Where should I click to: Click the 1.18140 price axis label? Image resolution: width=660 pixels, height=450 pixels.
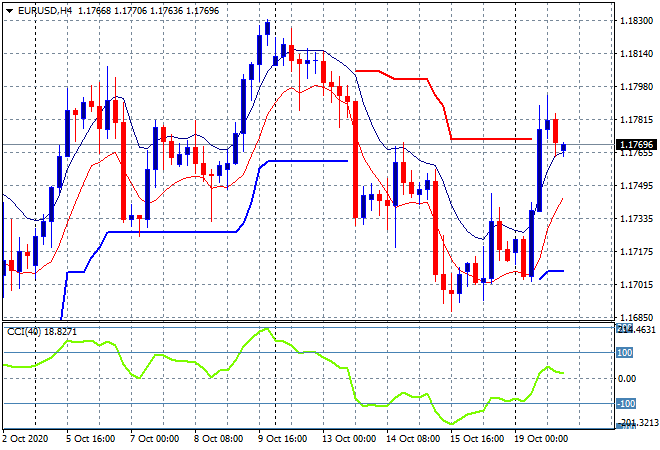point(637,54)
